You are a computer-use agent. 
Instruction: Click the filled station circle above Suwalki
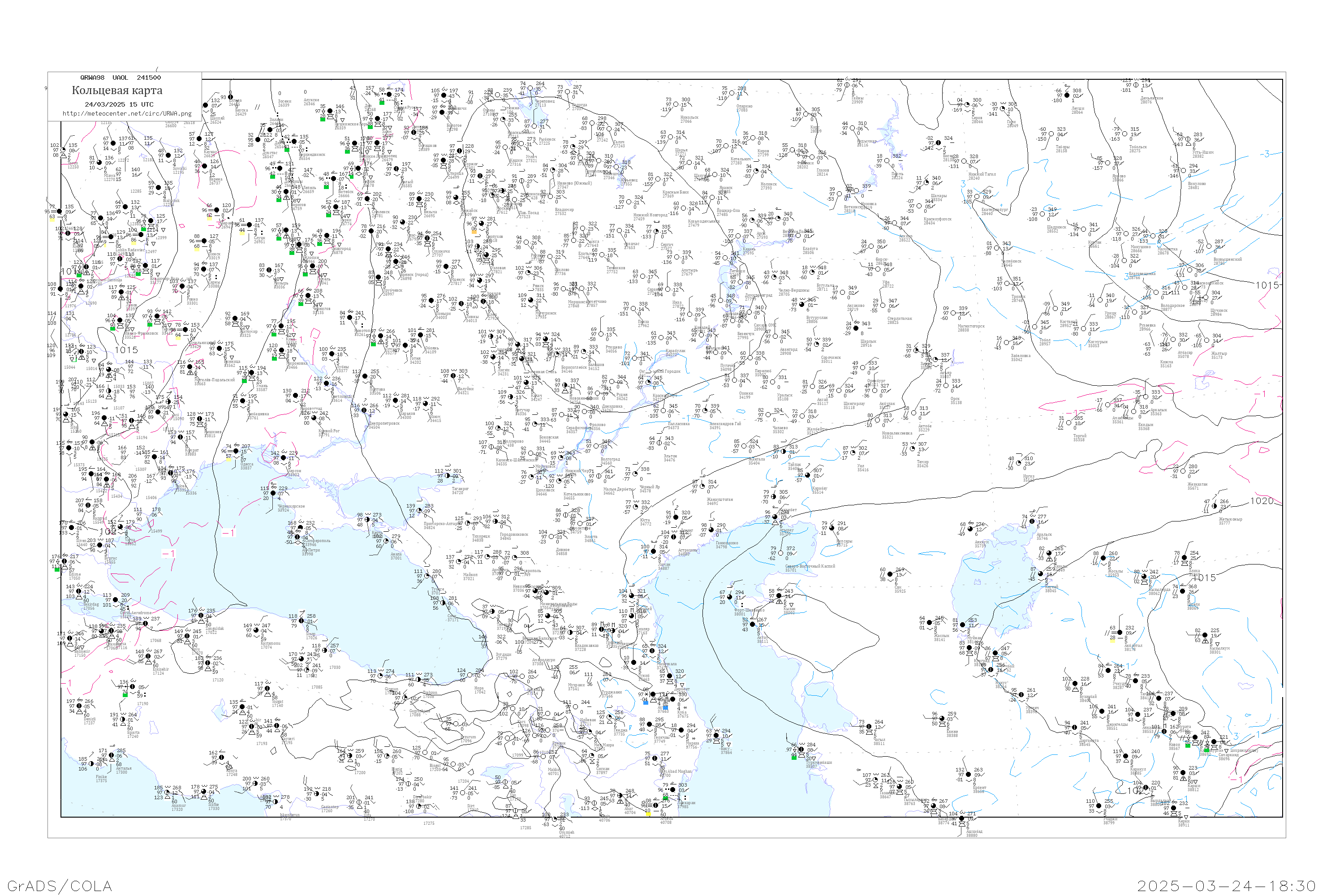click(x=168, y=156)
